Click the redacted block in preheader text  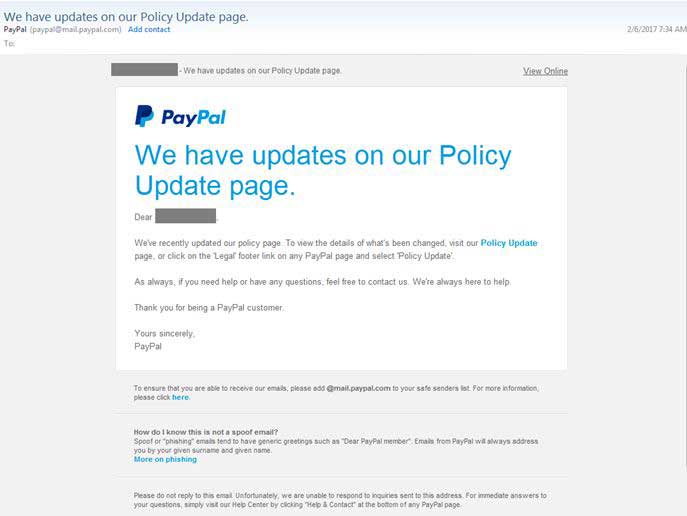[145, 70]
